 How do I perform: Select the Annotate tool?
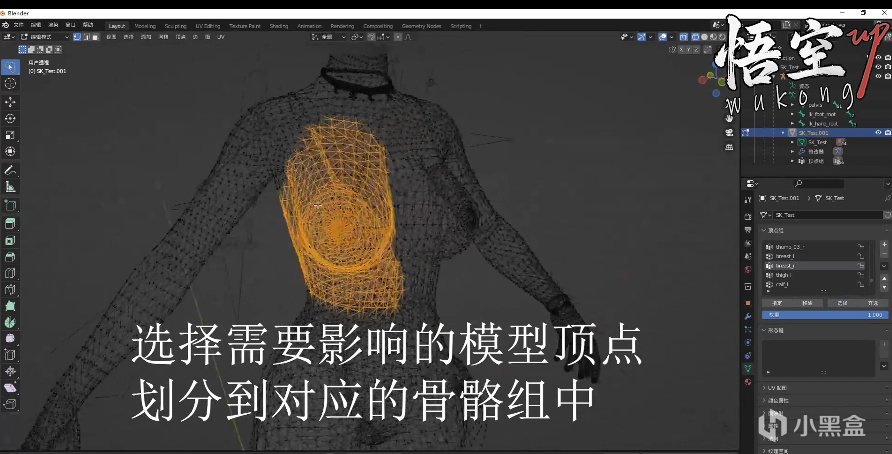pos(10,170)
